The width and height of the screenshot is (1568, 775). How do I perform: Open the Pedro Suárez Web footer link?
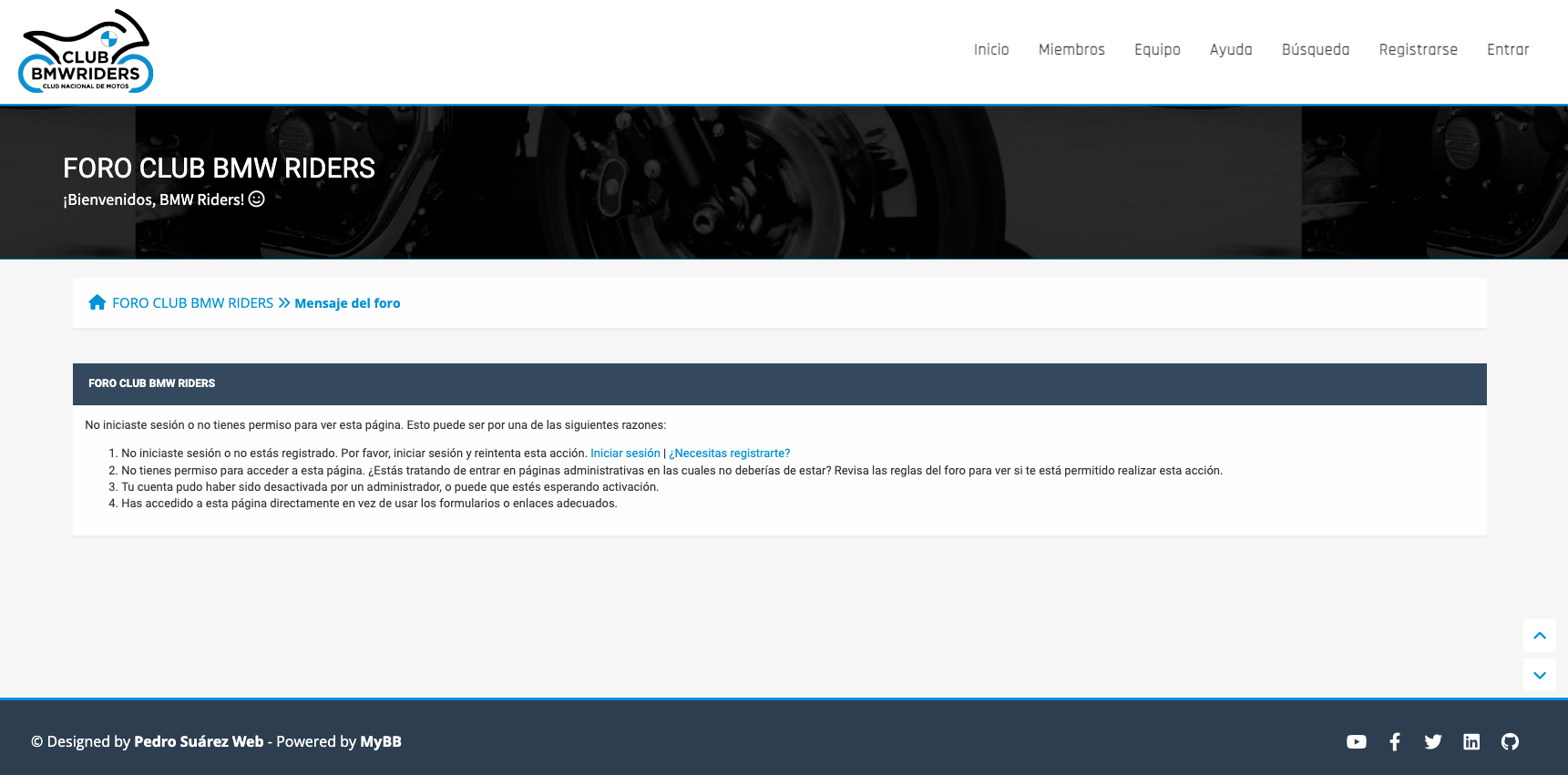pos(199,741)
